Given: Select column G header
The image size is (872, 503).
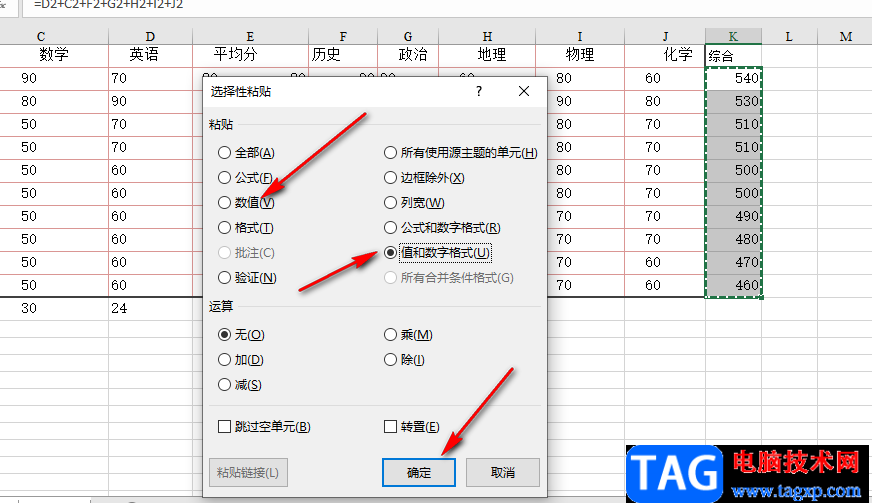Looking at the screenshot, I should point(408,37).
